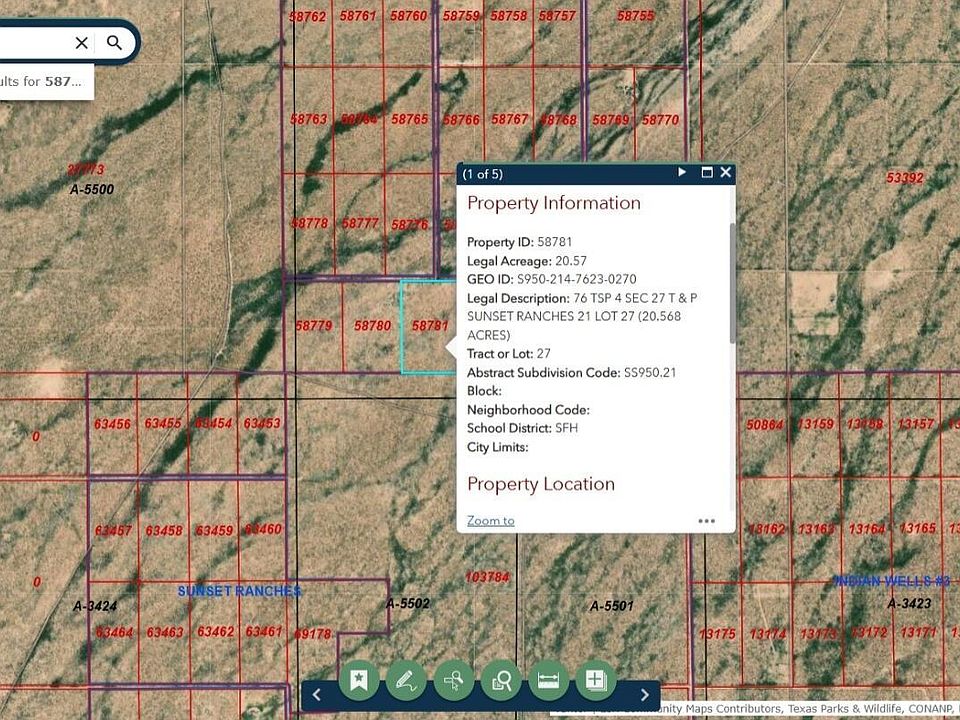Image resolution: width=960 pixels, height=720 pixels.
Task: Click the search text input field
Action: 34,42
